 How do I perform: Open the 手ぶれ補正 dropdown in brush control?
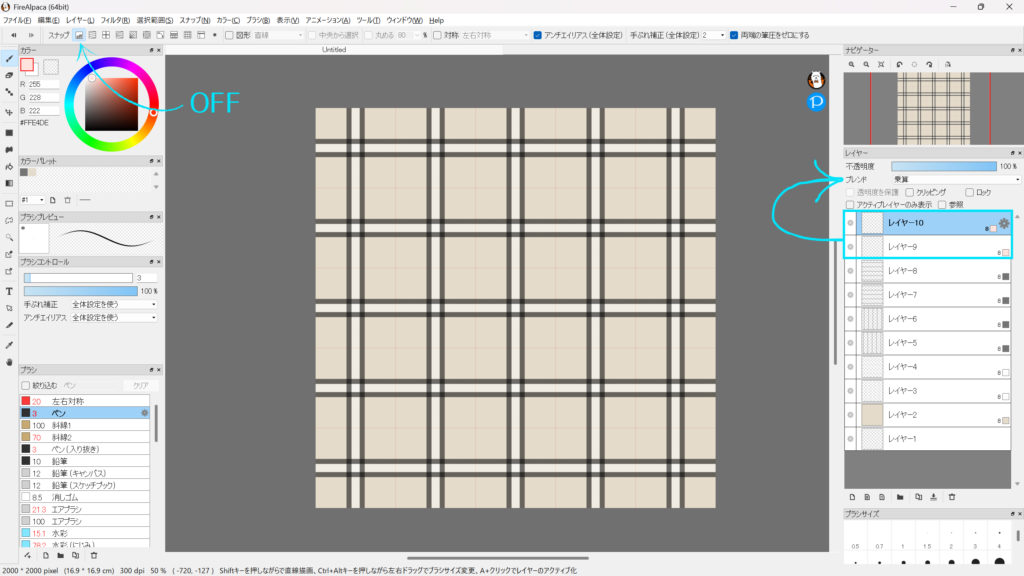[113, 304]
